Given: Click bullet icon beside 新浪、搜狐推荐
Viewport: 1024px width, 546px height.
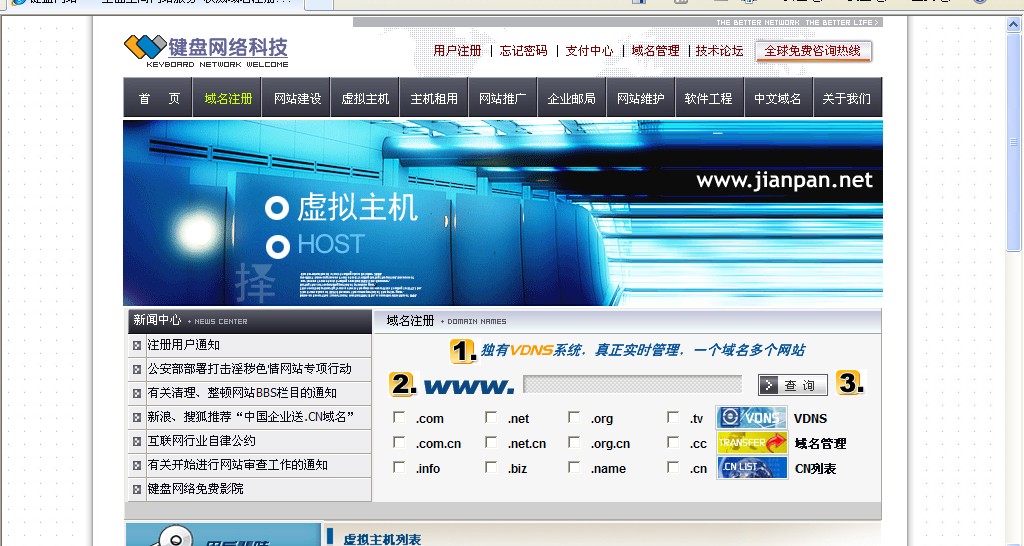Looking at the screenshot, I should tap(136, 417).
